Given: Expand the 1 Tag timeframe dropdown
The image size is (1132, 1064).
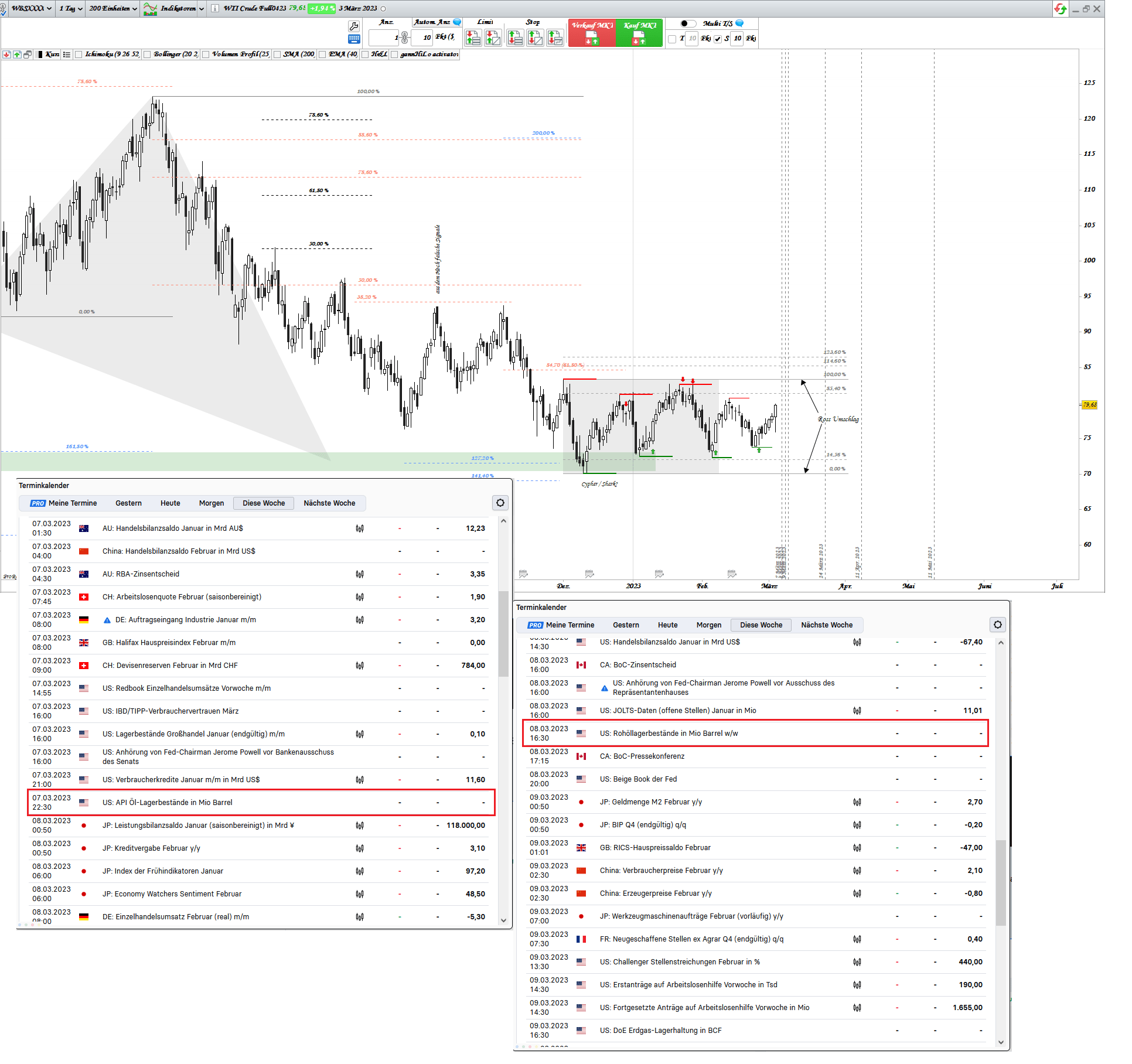Looking at the screenshot, I should click(71, 9).
